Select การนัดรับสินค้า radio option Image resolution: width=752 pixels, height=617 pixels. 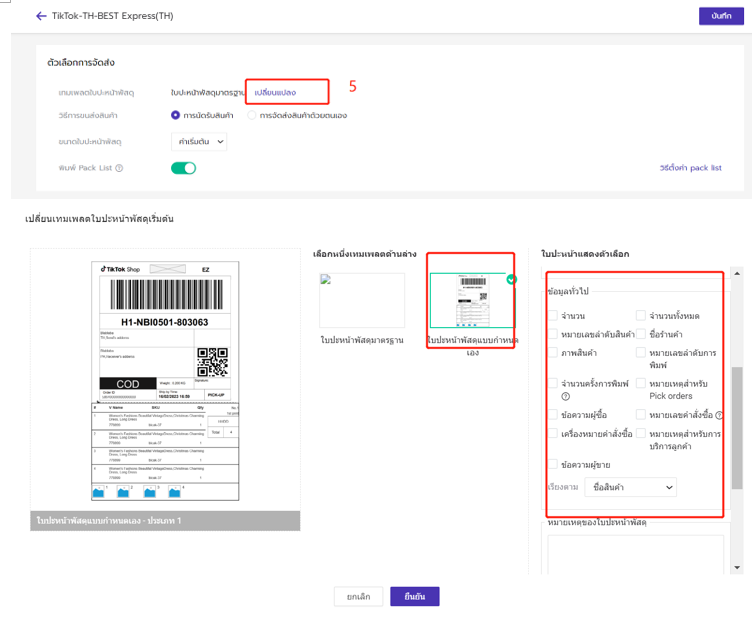[x=176, y=116]
